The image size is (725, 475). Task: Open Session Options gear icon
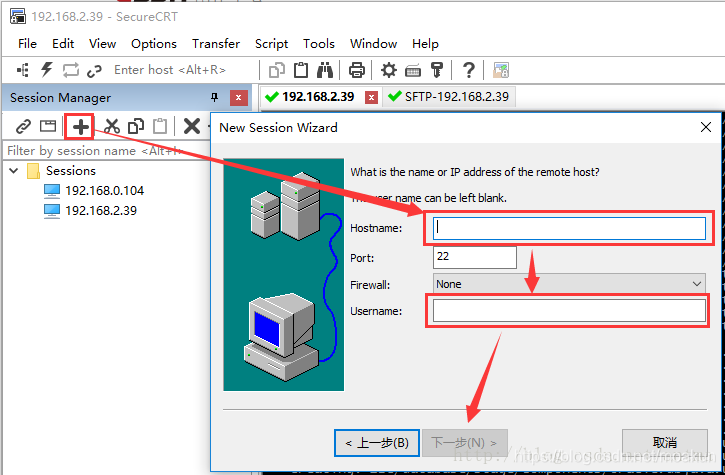(x=388, y=70)
